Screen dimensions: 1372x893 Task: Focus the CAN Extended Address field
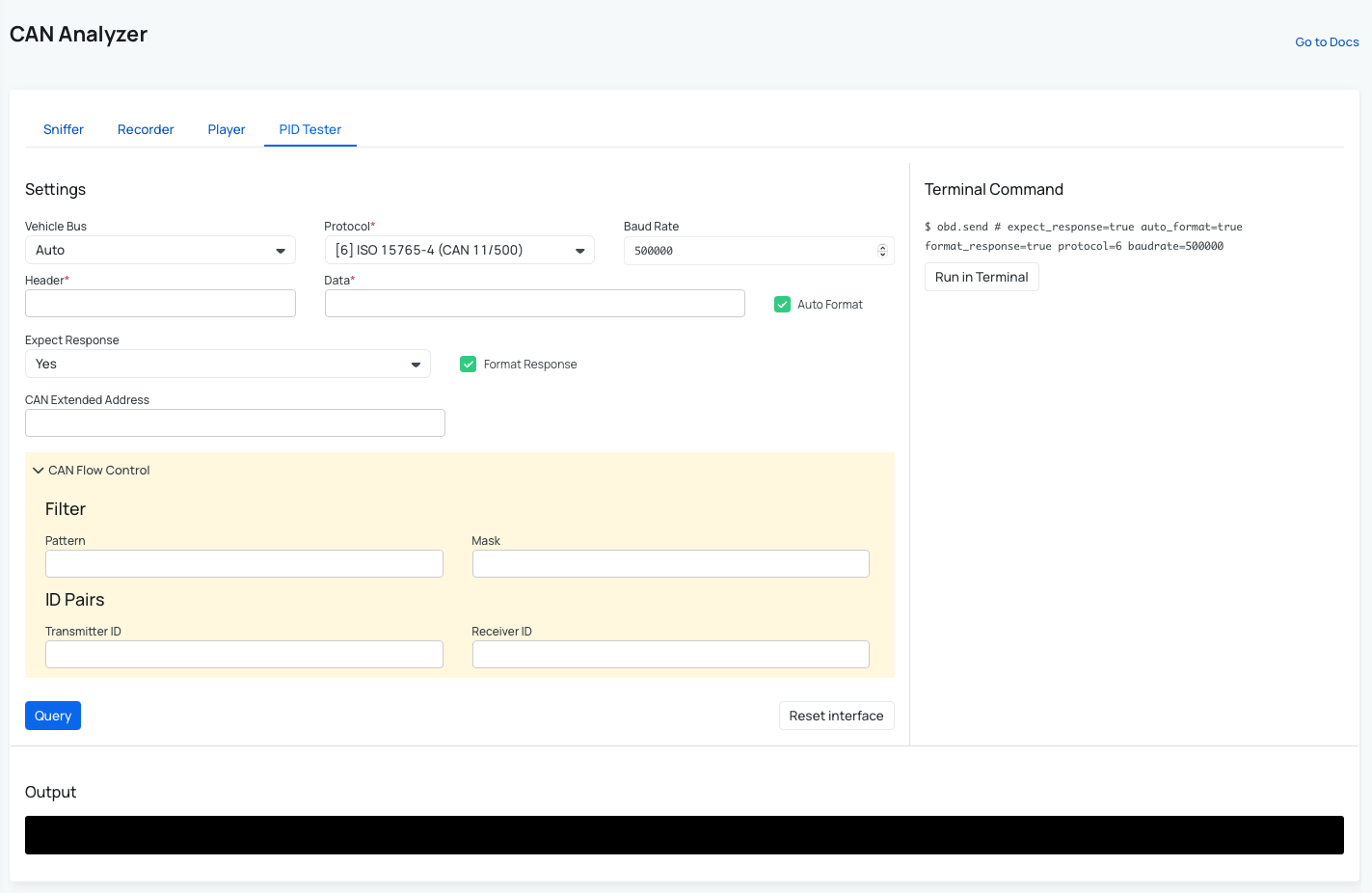pos(235,423)
